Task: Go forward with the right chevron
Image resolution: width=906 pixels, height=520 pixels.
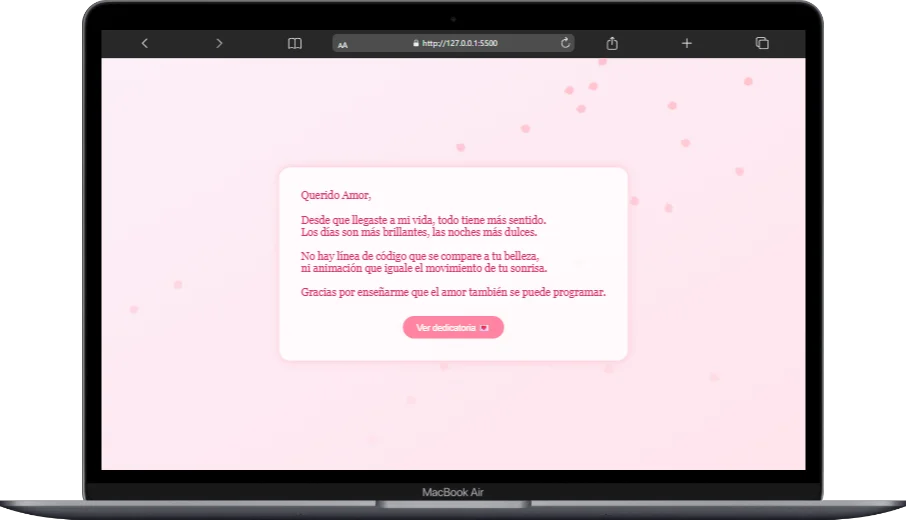Action: (x=219, y=43)
